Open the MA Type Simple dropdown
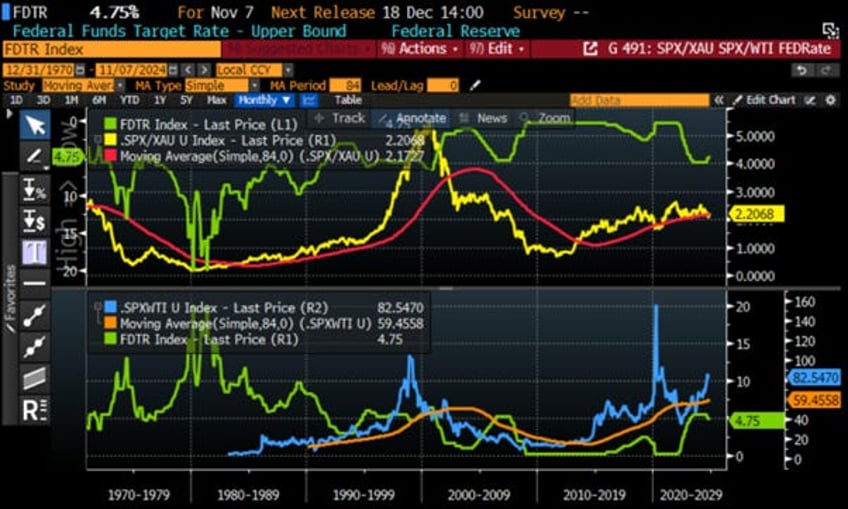Image resolution: width=848 pixels, height=509 pixels. (x=222, y=85)
